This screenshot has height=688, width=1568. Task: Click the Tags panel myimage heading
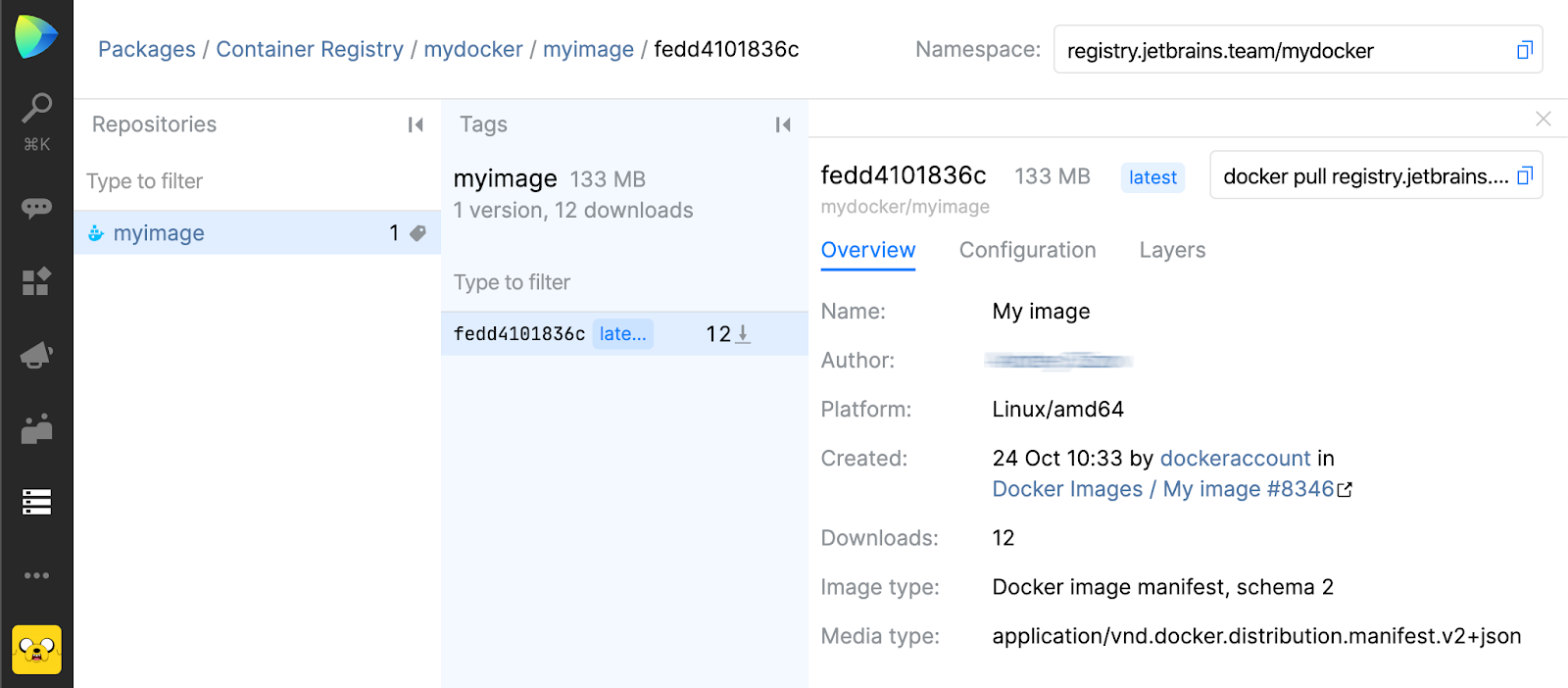[505, 179]
